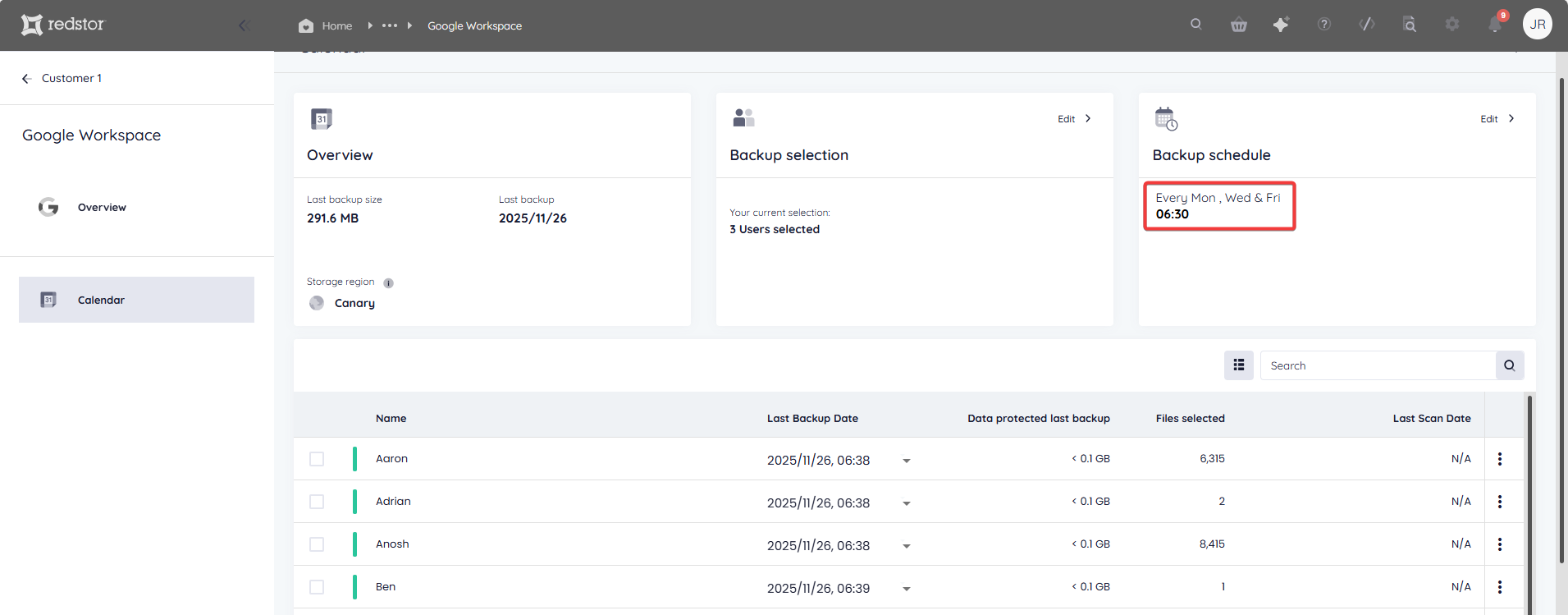Click the search magnifier button beside the Search field
The image size is (1568, 615).
(1510, 365)
